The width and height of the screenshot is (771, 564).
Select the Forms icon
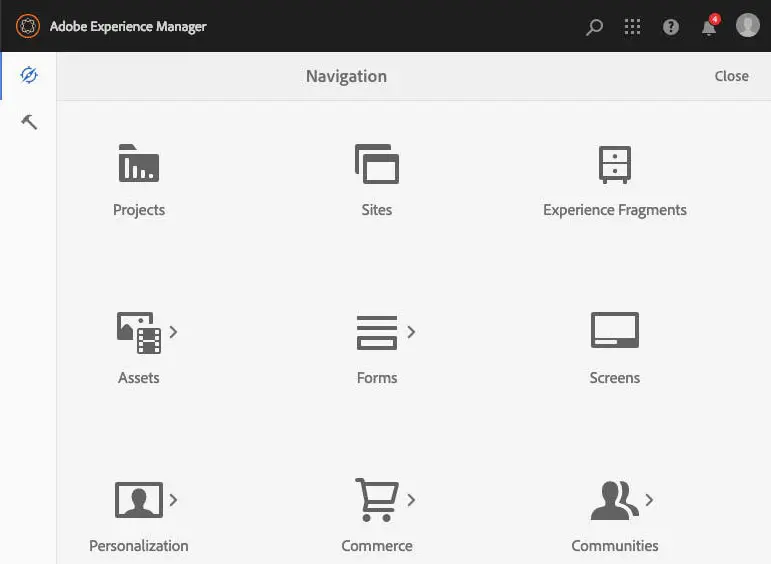[x=376, y=332]
